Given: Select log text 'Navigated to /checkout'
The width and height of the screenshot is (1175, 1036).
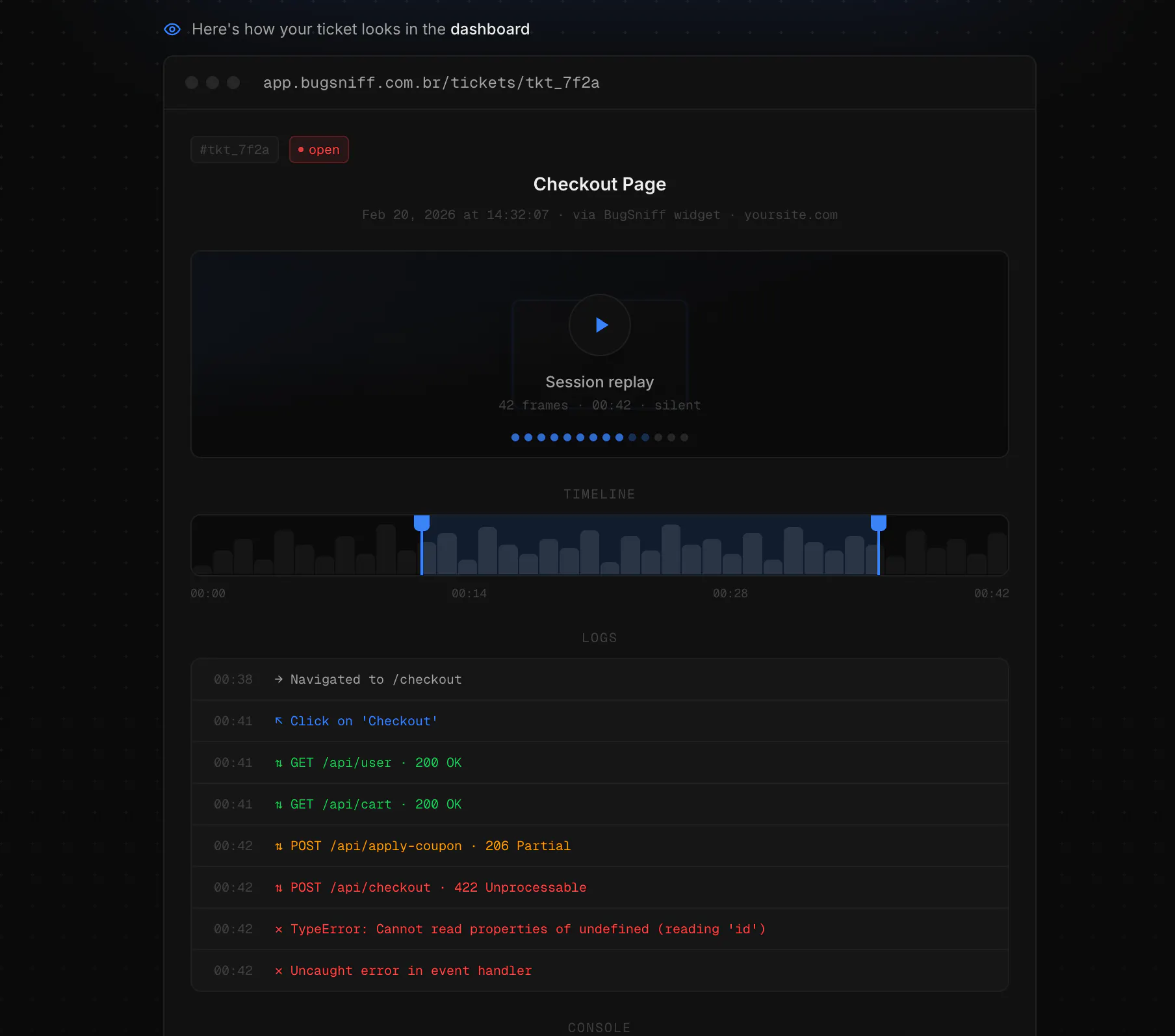Looking at the screenshot, I should coord(376,679).
